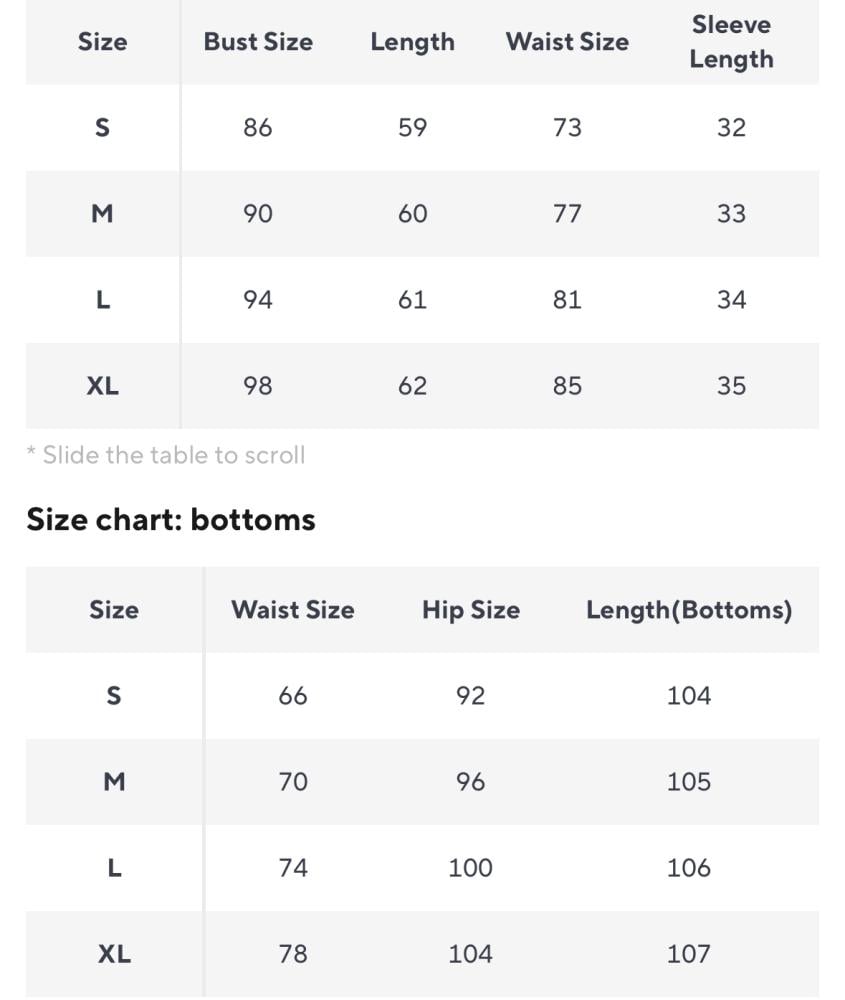Click tops length value 59 for S
Image resolution: width=845 pixels, height=1000 pixels.
pos(412,128)
